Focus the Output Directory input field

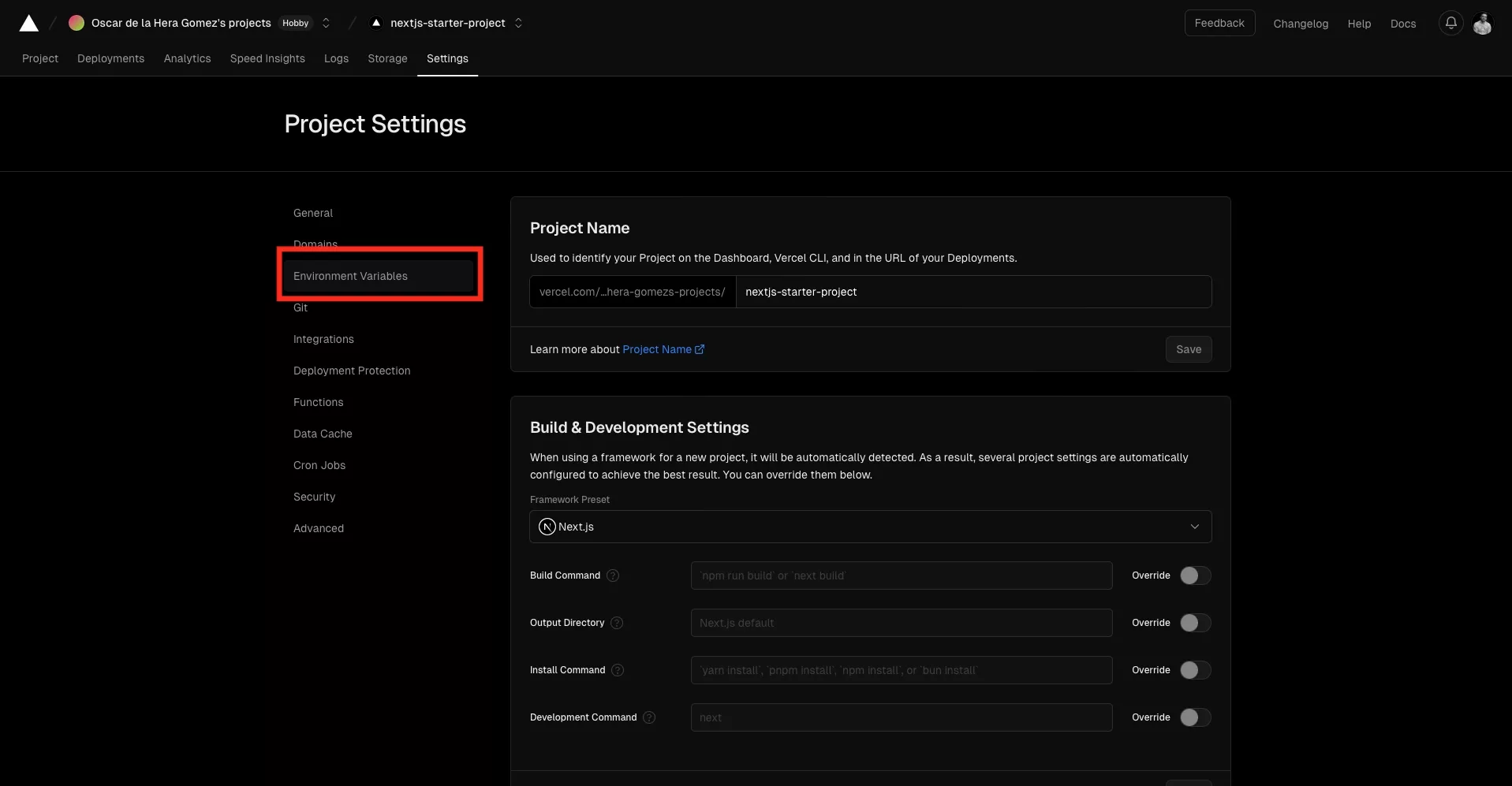pyautogui.click(x=902, y=623)
